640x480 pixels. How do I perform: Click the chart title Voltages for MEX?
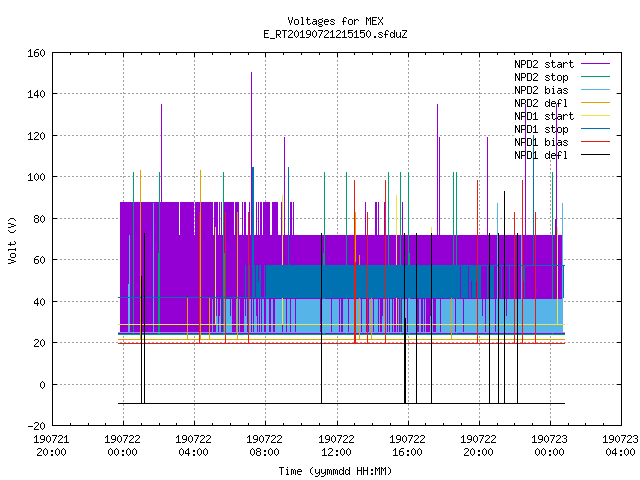point(335,21)
